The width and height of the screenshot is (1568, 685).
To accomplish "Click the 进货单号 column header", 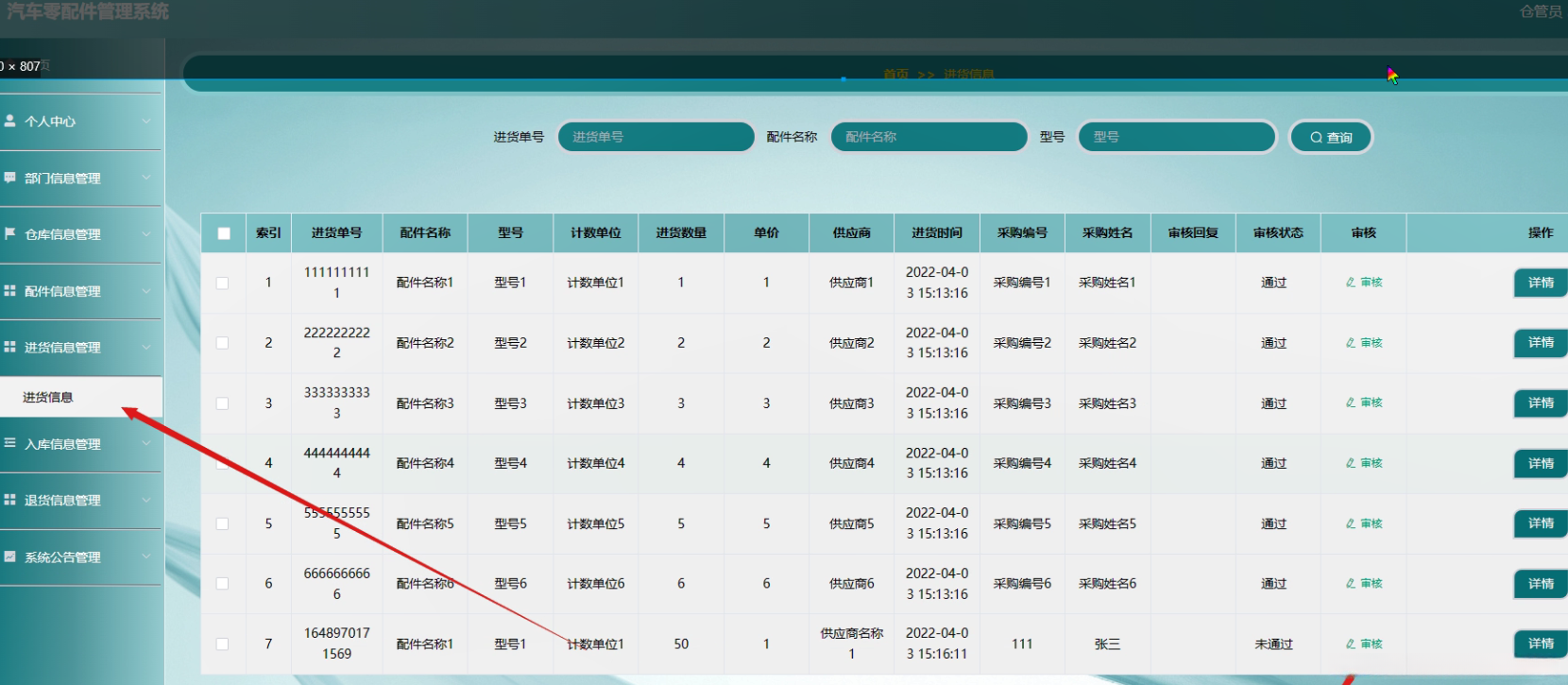I will pos(337,232).
